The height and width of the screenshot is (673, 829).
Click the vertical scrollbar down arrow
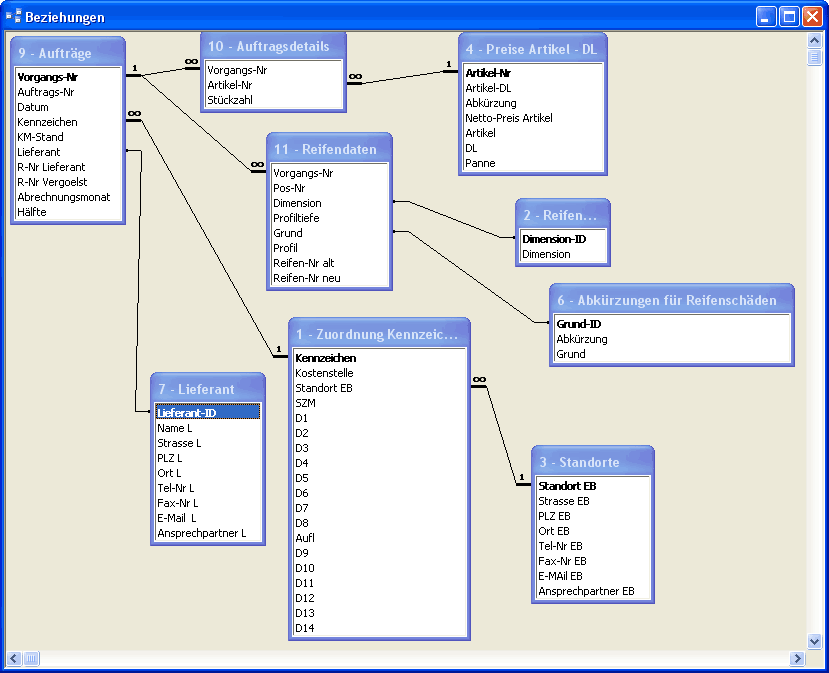[x=814, y=641]
